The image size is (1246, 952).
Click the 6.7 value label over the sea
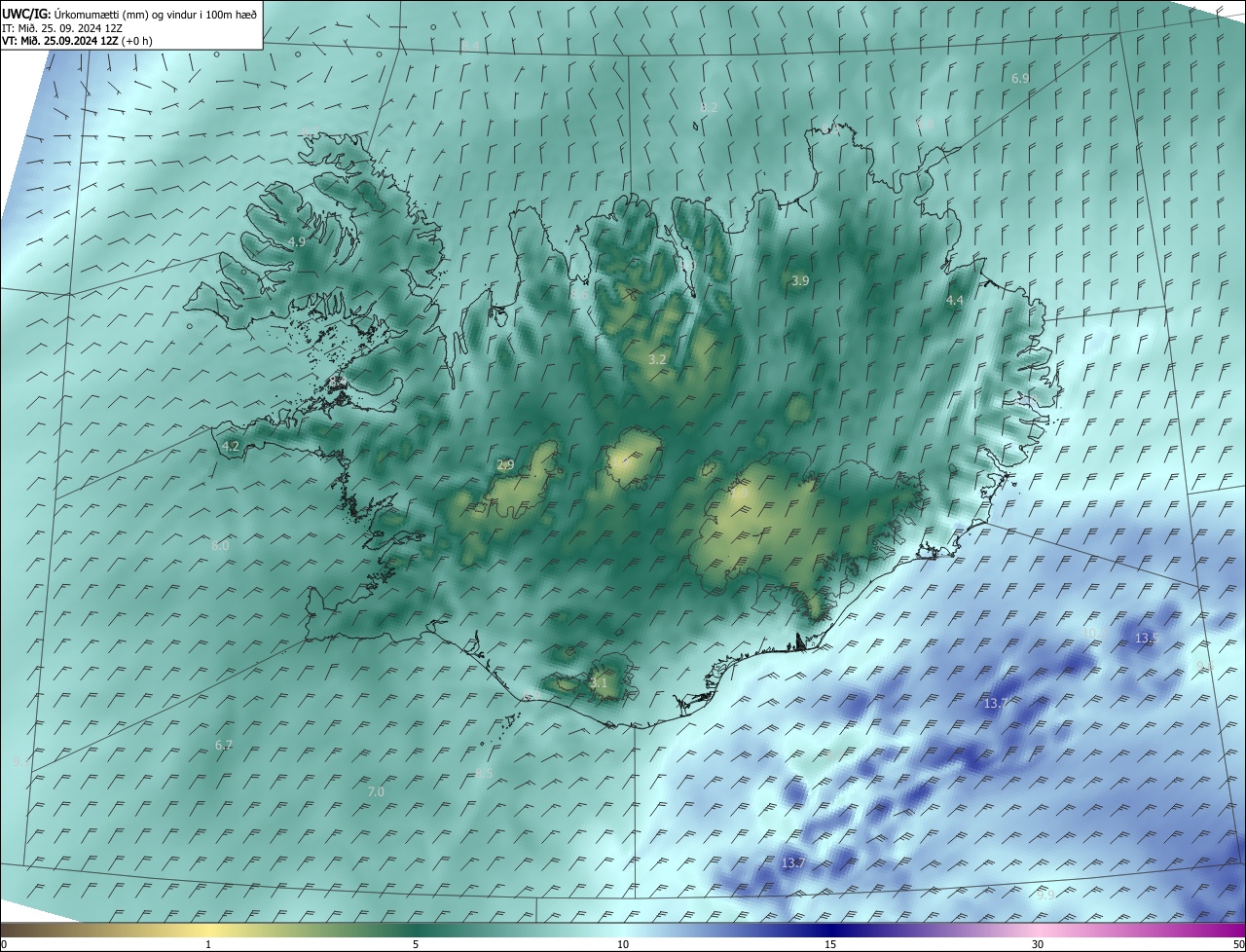[224, 745]
